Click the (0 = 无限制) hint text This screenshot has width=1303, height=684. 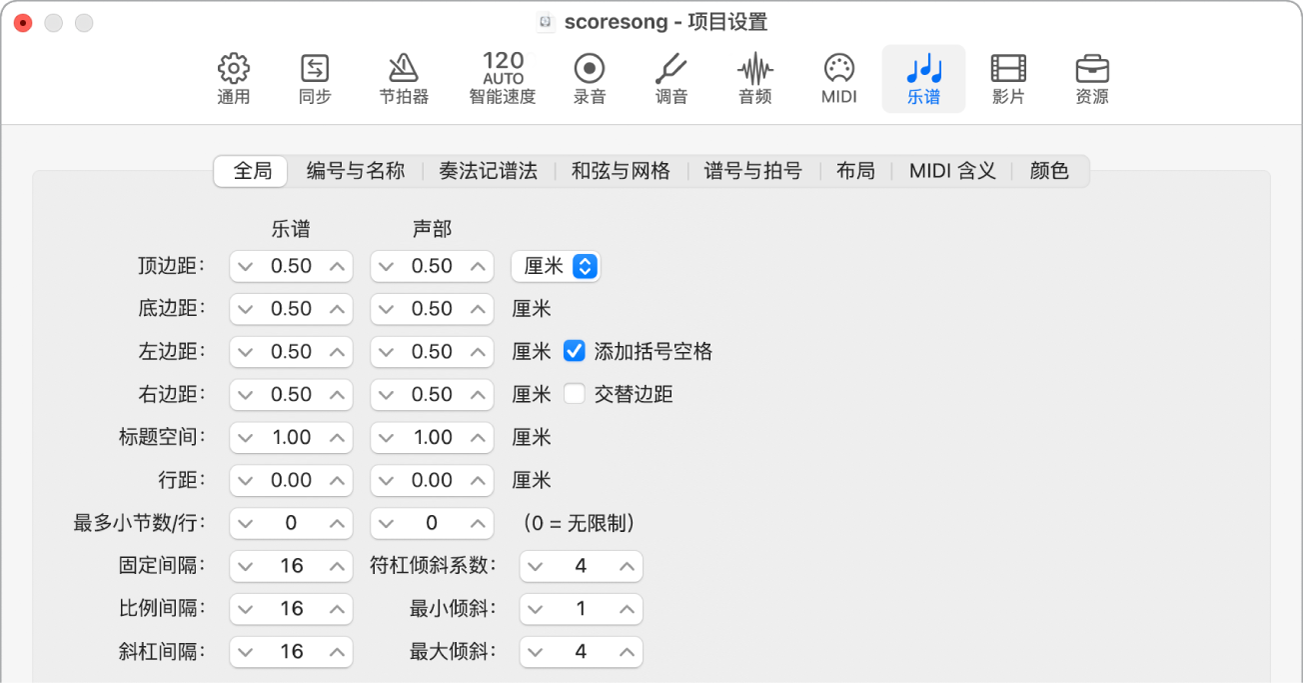pos(579,523)
